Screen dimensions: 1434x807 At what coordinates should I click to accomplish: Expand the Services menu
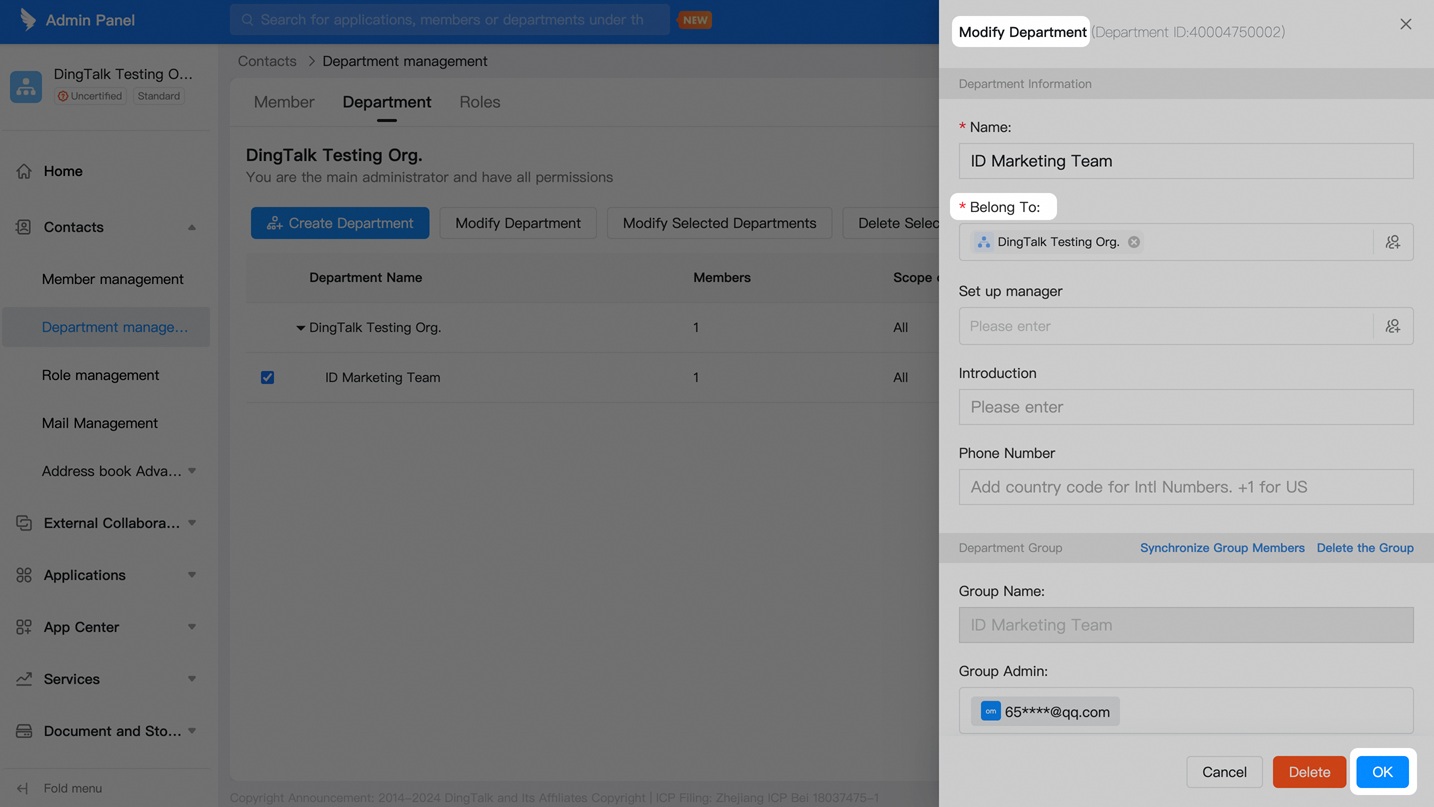coord(192,679)
